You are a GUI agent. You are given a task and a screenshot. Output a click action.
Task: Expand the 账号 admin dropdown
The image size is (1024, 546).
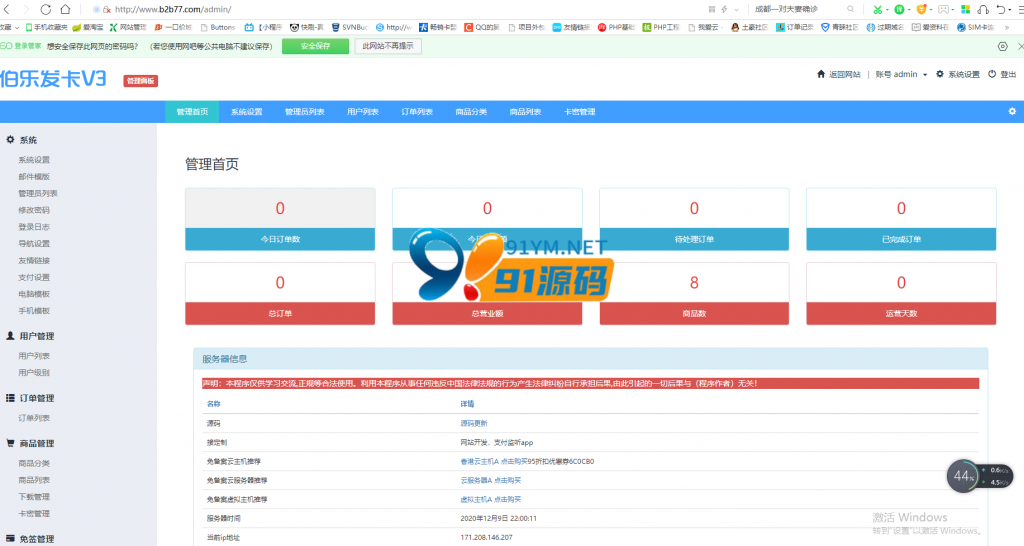901,74
